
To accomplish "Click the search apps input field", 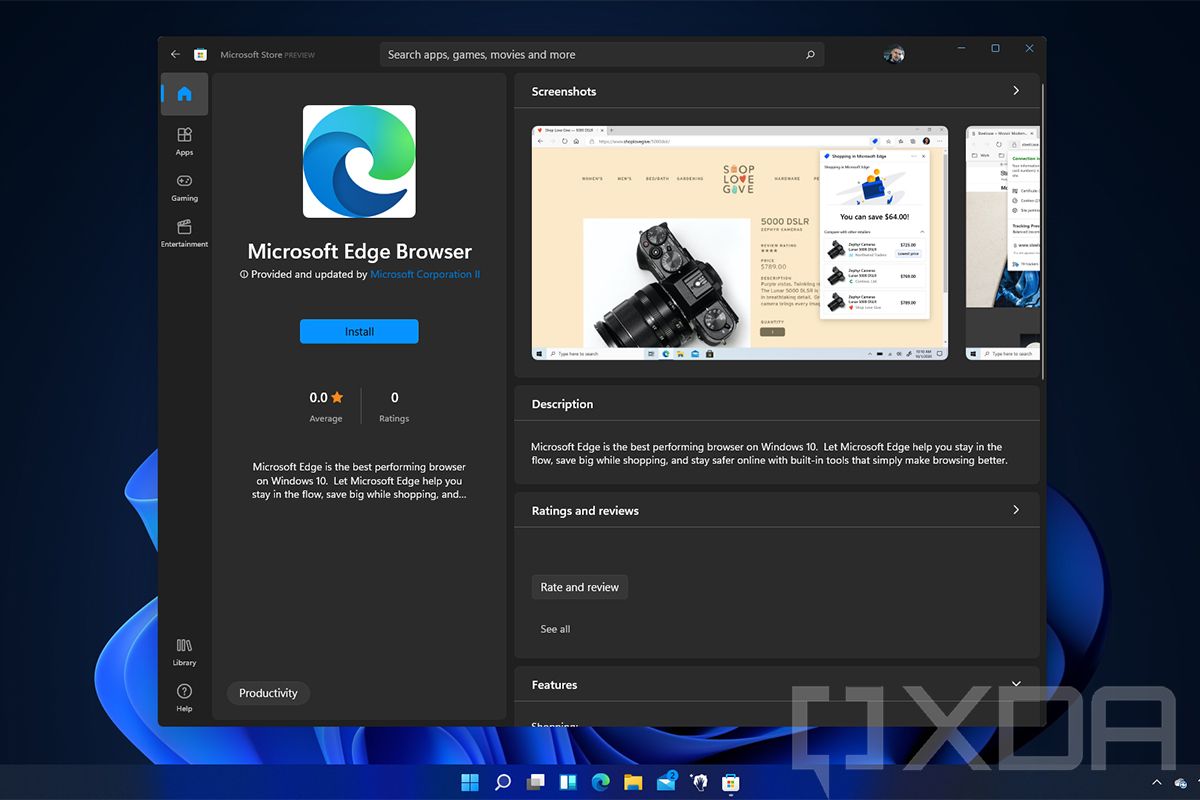I will coord(590,55).
